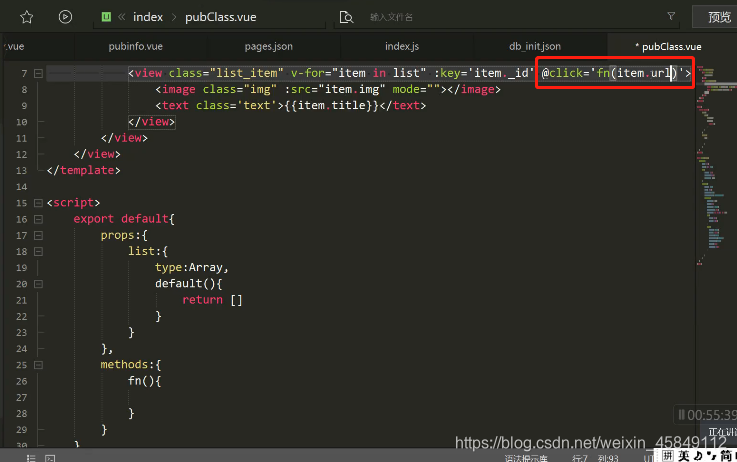Click the filter funnel icon
The image size is (737, 462).
point(671,16)
